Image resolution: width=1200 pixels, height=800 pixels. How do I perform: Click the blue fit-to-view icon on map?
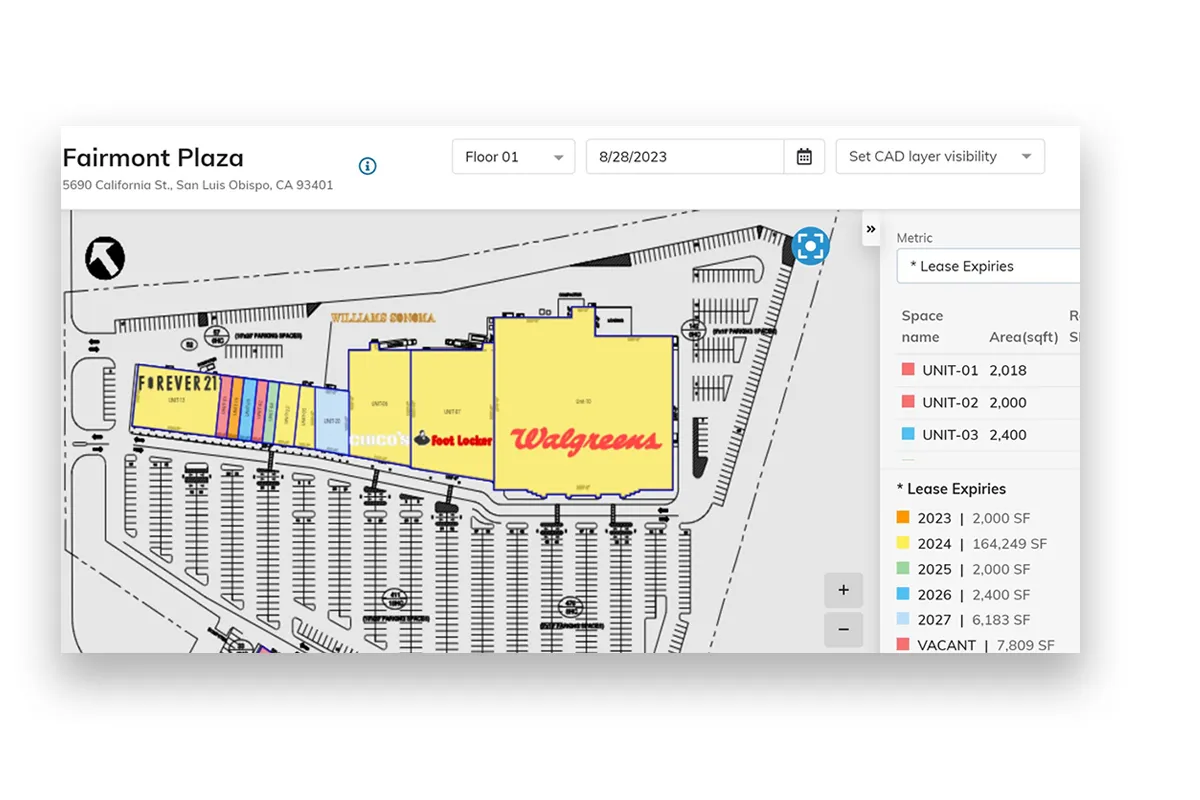click(x=811, y=245)
